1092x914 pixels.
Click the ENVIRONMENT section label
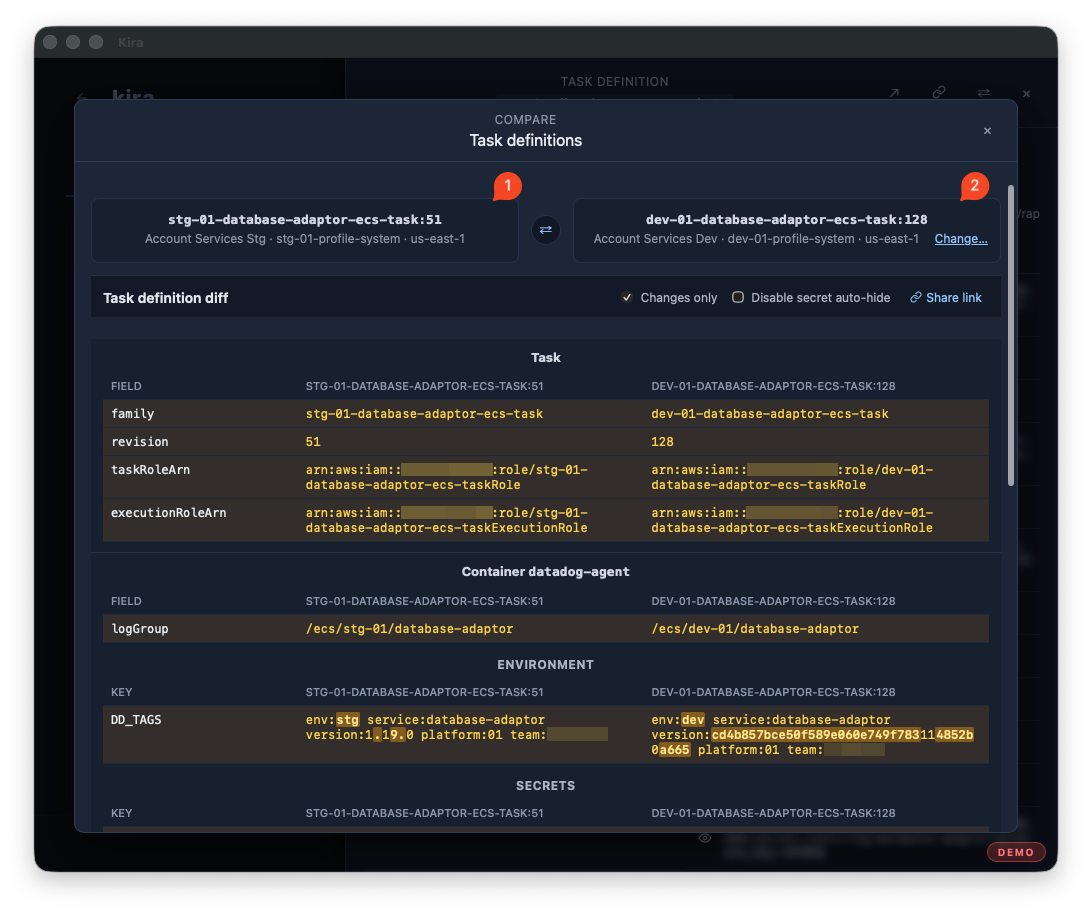tap(545, 665)
